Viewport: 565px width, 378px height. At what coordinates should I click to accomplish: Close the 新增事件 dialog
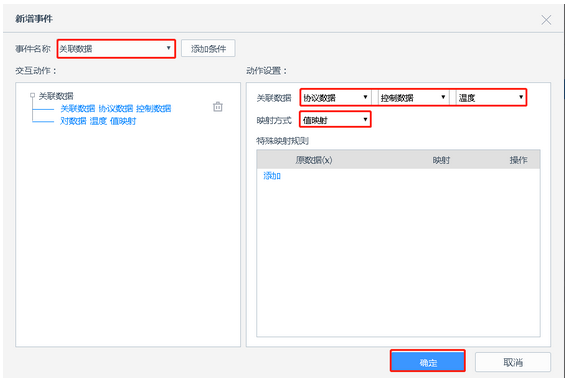546,20
